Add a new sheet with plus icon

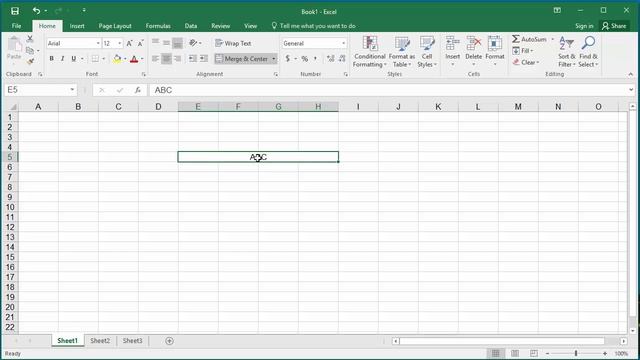(169, 341)
